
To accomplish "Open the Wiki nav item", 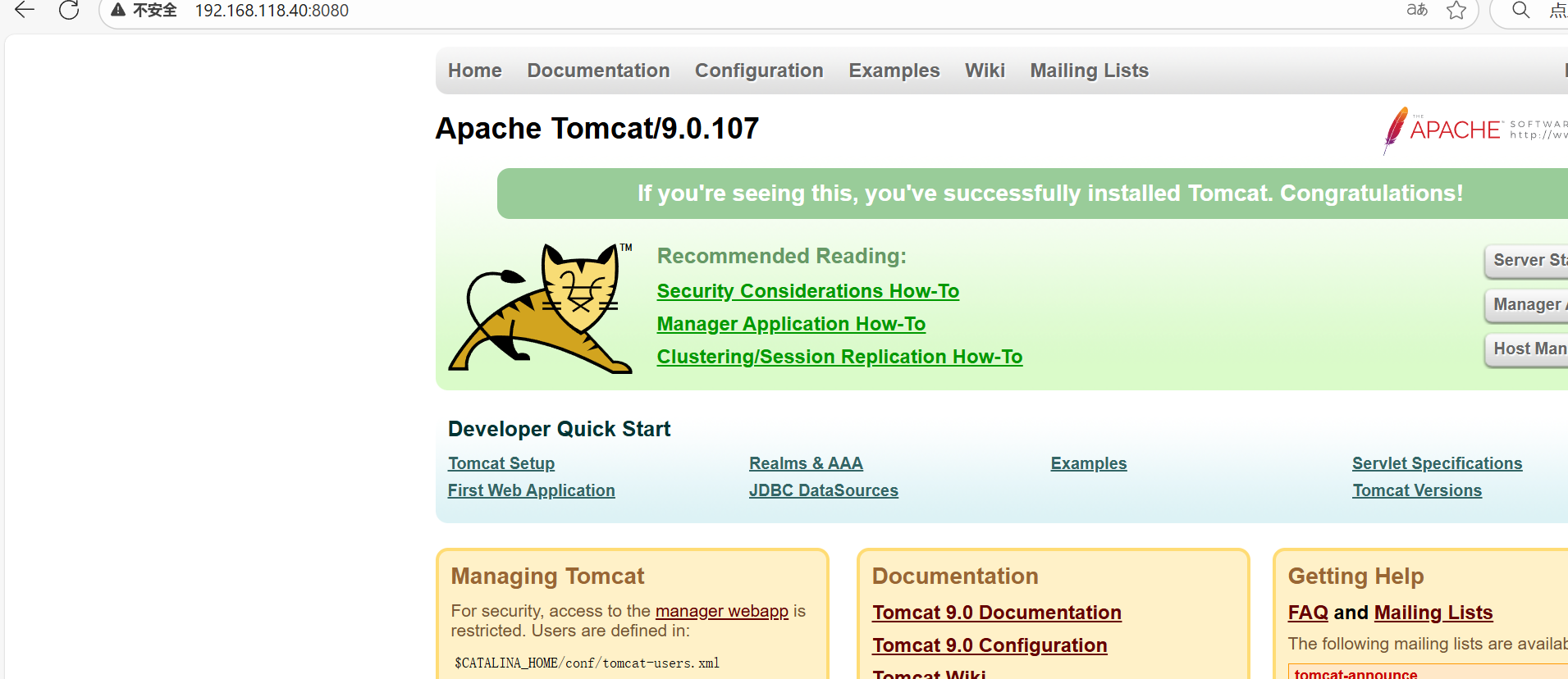I will [985, 71].
